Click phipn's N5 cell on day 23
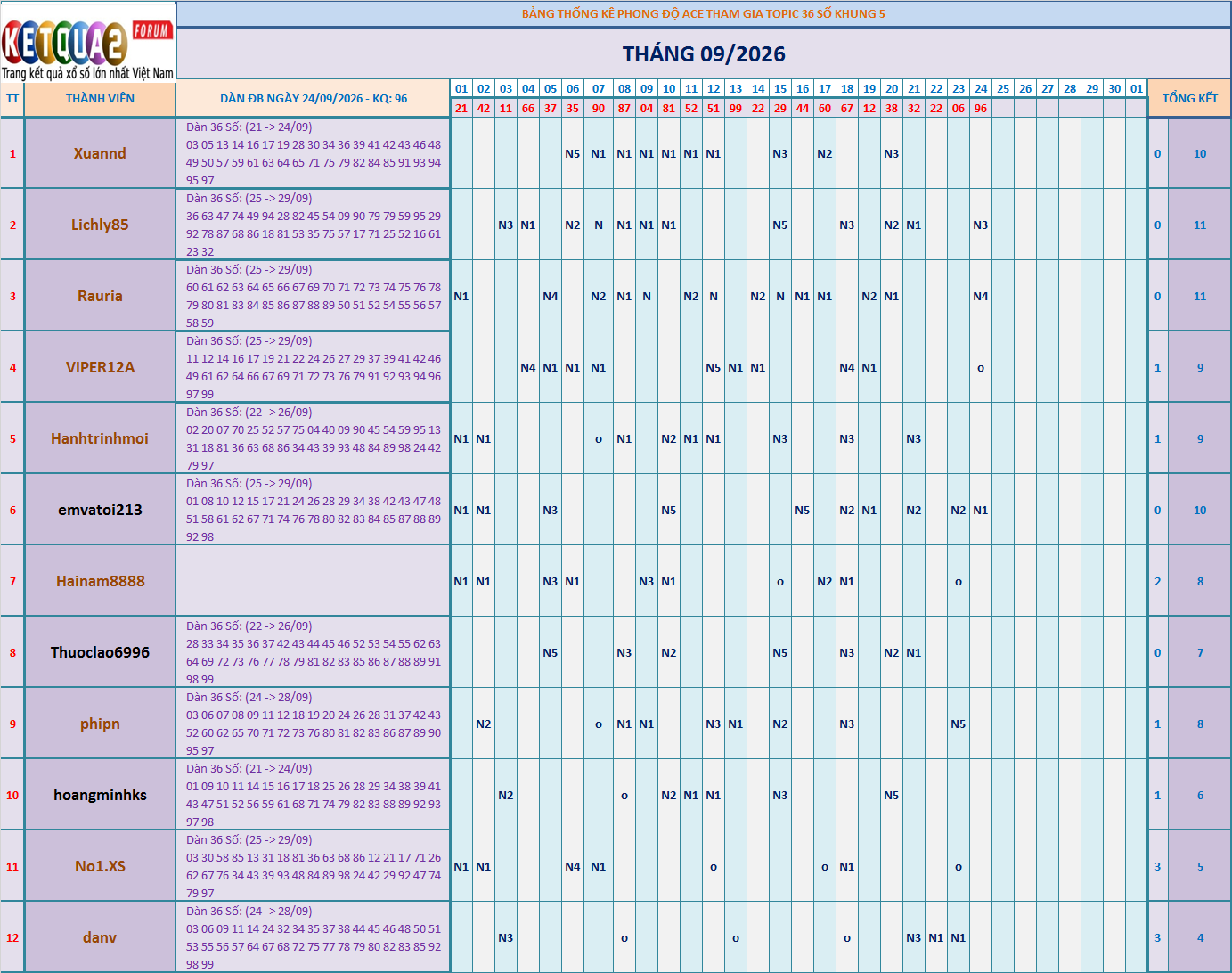Screen dimensions: 1232x973 coord(959,724)
